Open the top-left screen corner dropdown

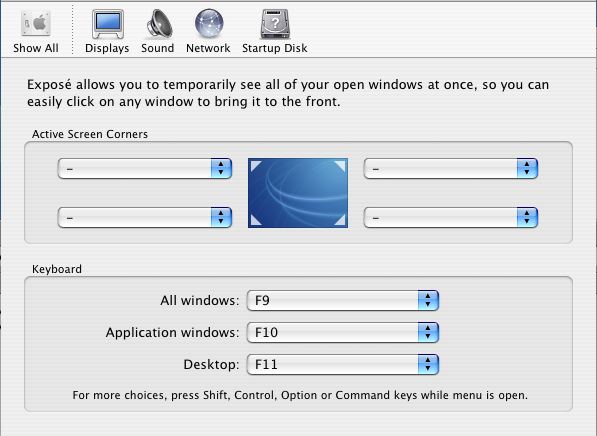click(x=145, y=168)
